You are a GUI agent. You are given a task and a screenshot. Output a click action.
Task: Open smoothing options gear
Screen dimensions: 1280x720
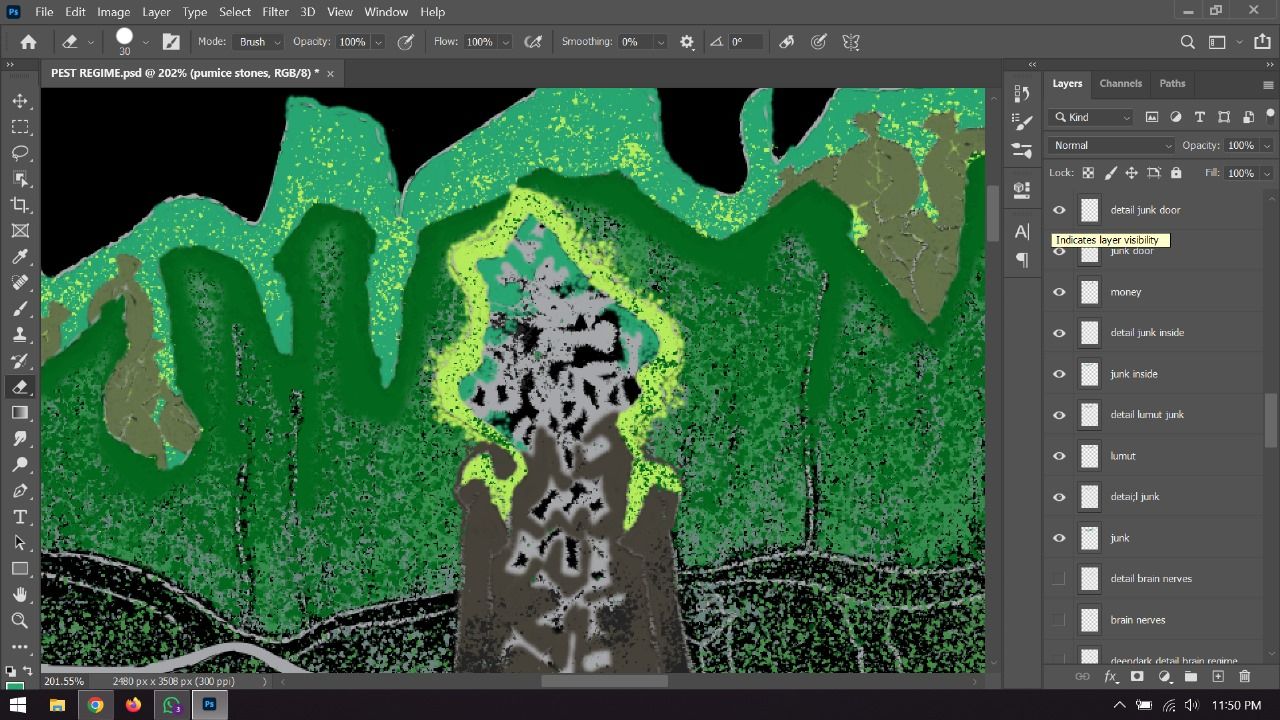(x=687, y=42)
